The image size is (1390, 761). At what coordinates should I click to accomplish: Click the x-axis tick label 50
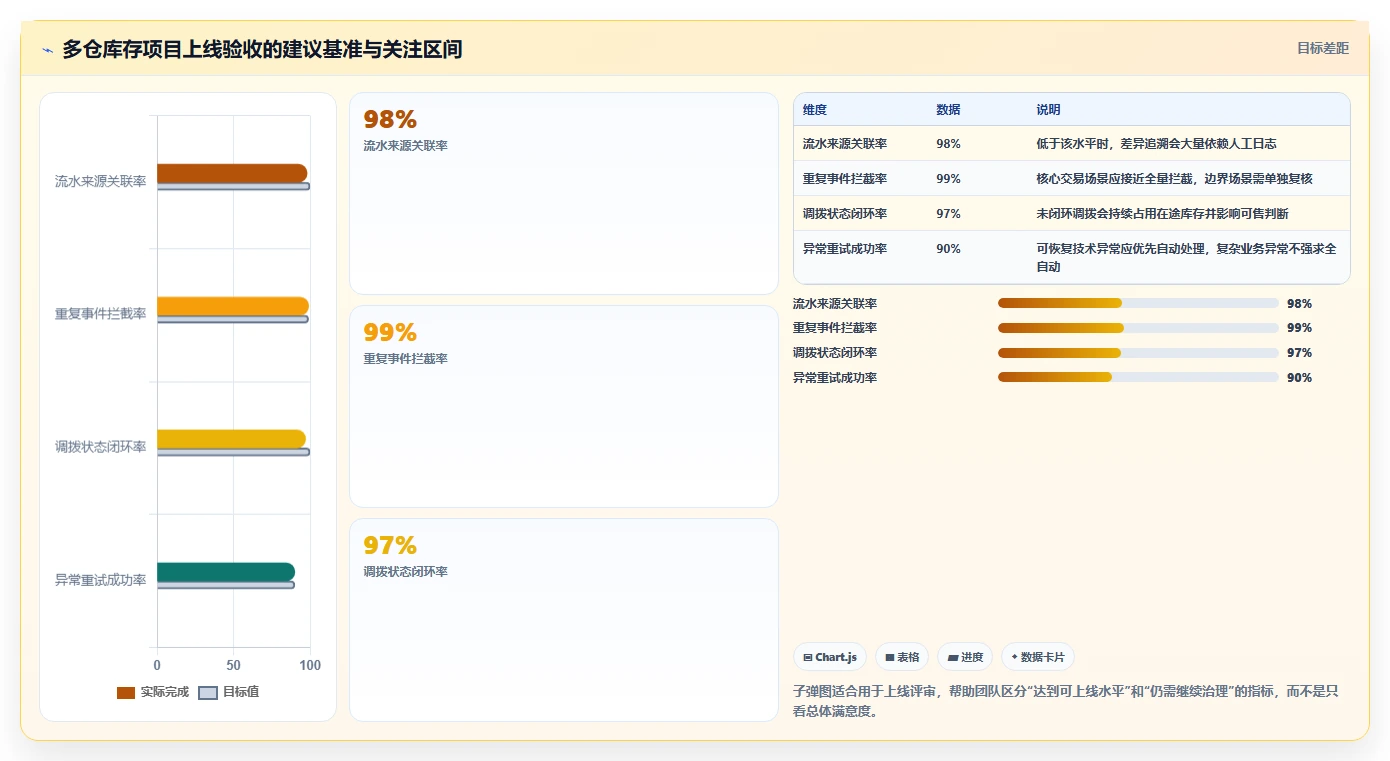click(234, 665)
